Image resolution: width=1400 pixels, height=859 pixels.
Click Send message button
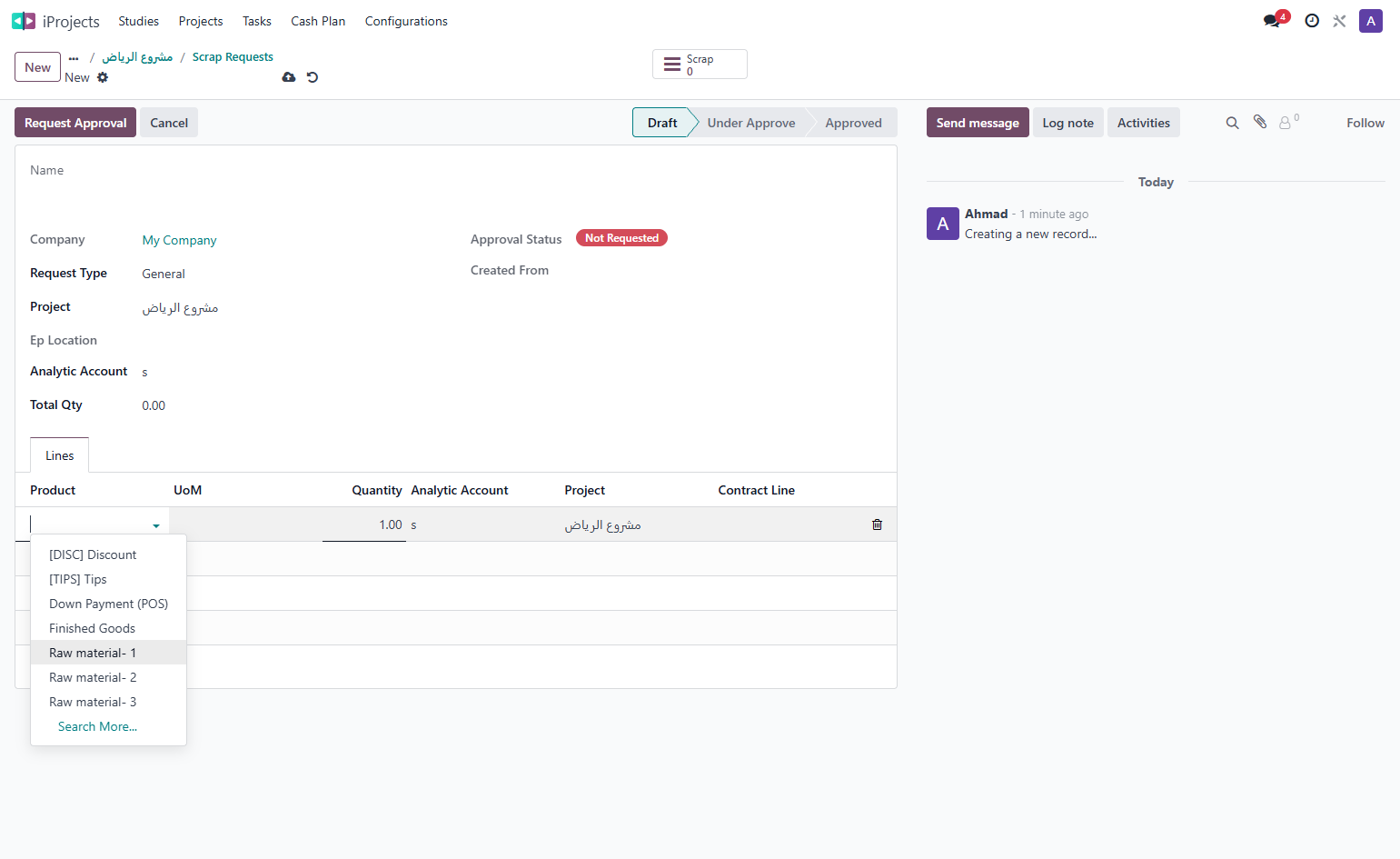click(x=978, y=123)
